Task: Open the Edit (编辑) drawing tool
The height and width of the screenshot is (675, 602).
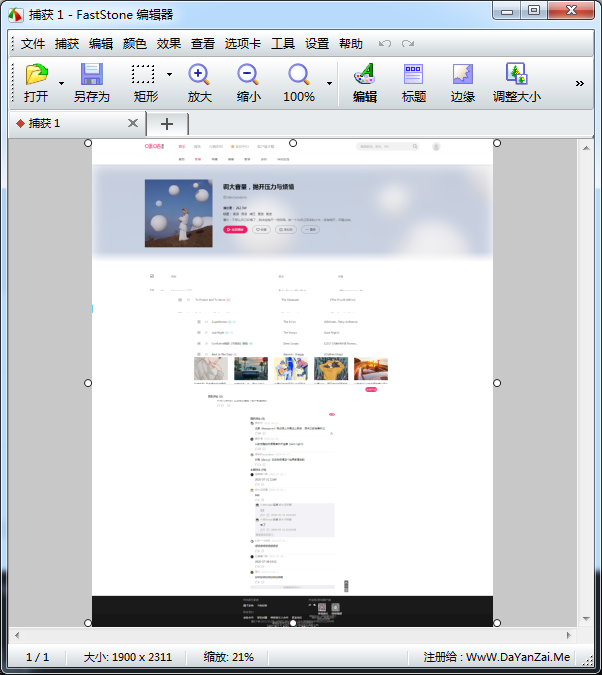Action: [x=365, y=76]
